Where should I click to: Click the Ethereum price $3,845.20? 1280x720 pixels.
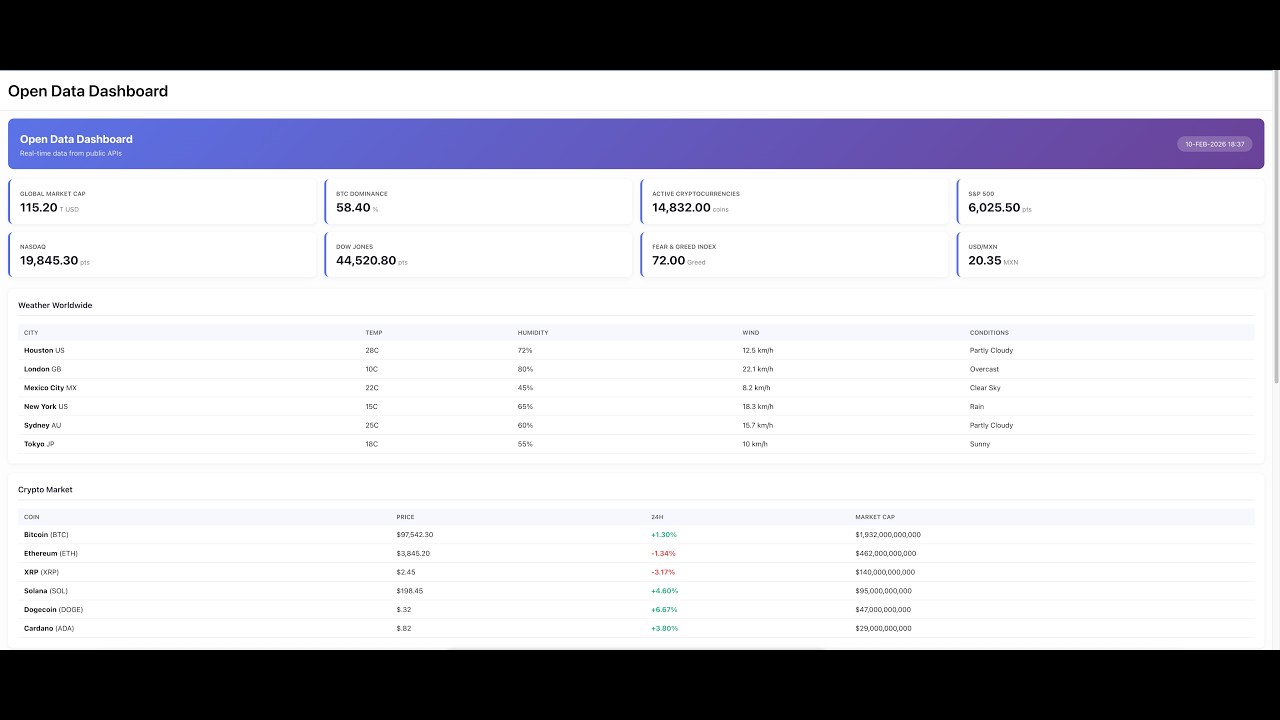point(413,553)
